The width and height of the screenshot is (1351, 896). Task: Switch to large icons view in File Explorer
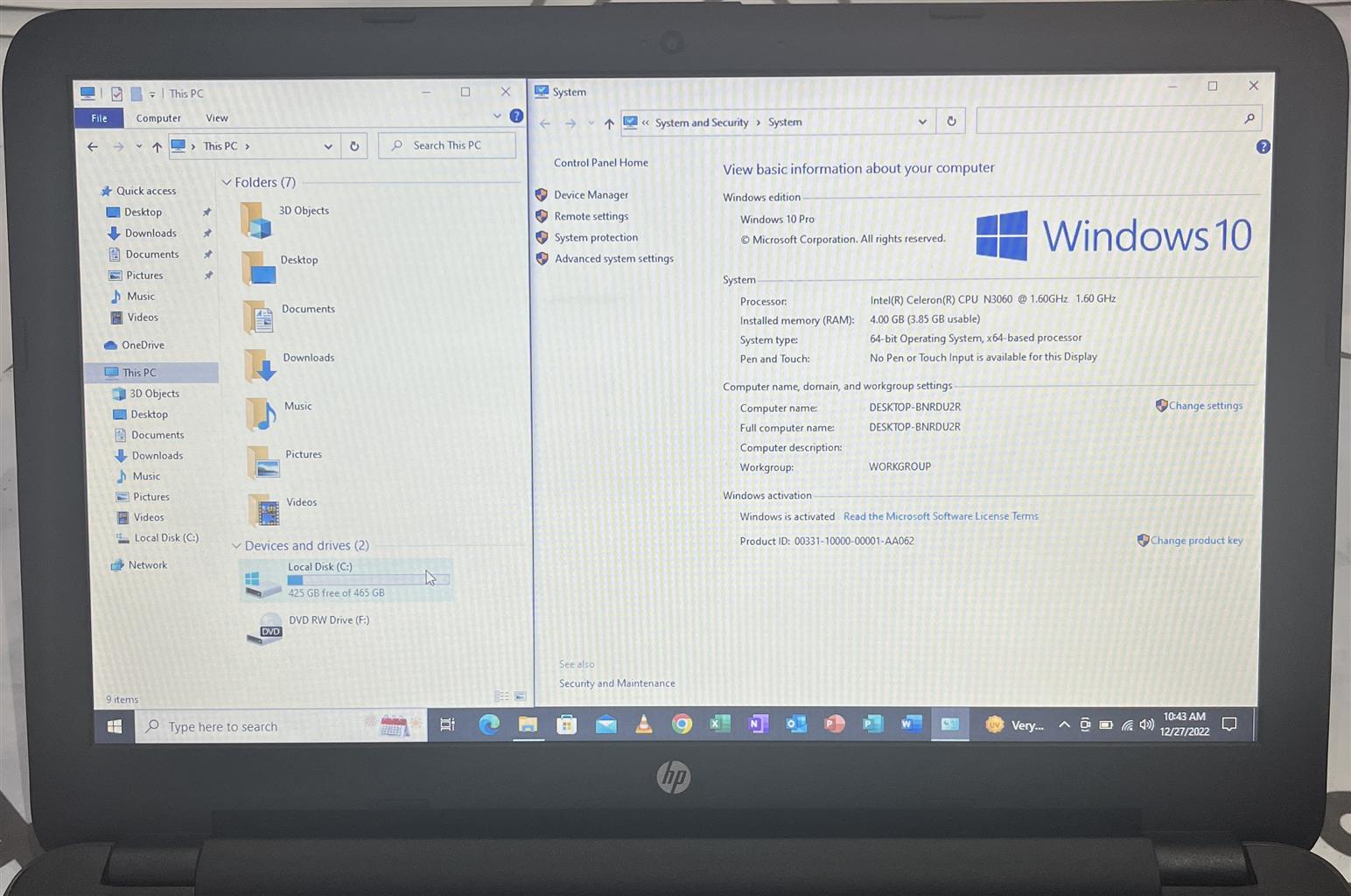pyautogui.click(x=521, y=696)
